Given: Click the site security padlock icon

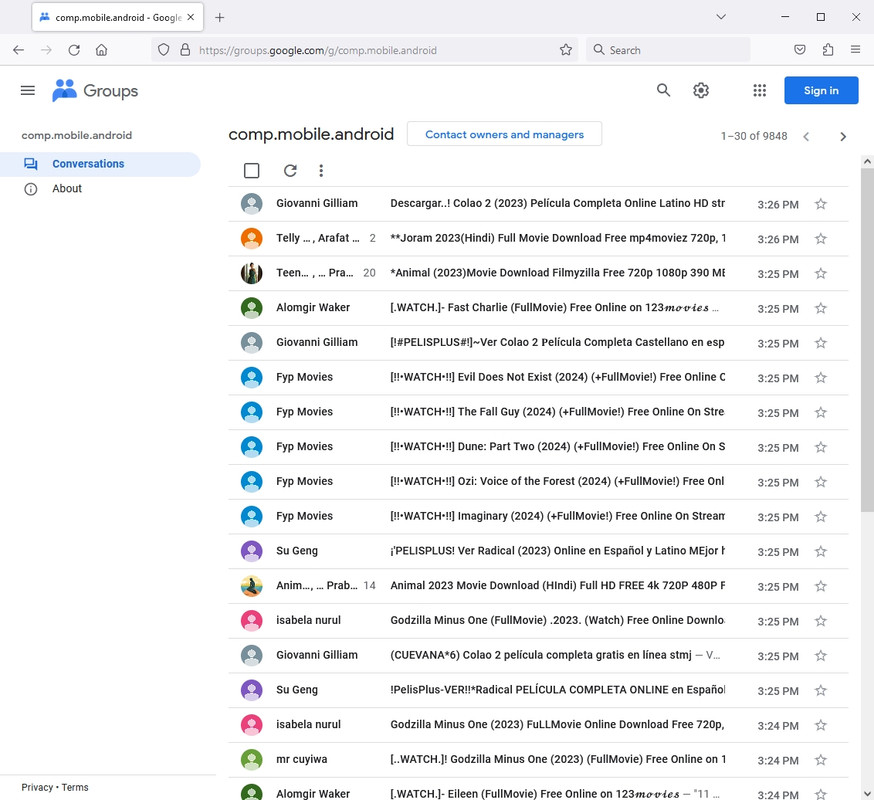Looking at the screenshot, I should point(185,50).
